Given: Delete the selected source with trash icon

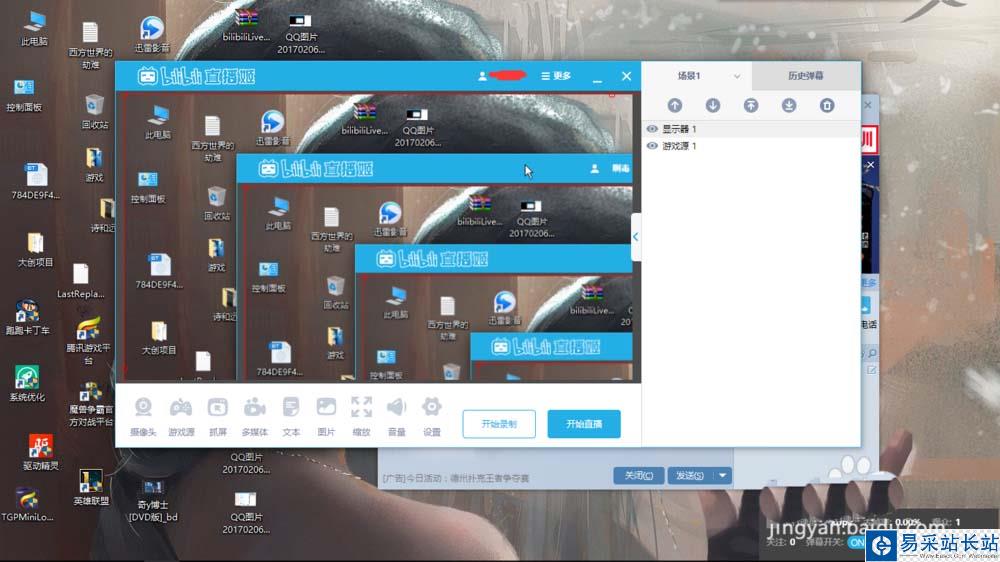Looking at the screenshot, I should point(827,105).
